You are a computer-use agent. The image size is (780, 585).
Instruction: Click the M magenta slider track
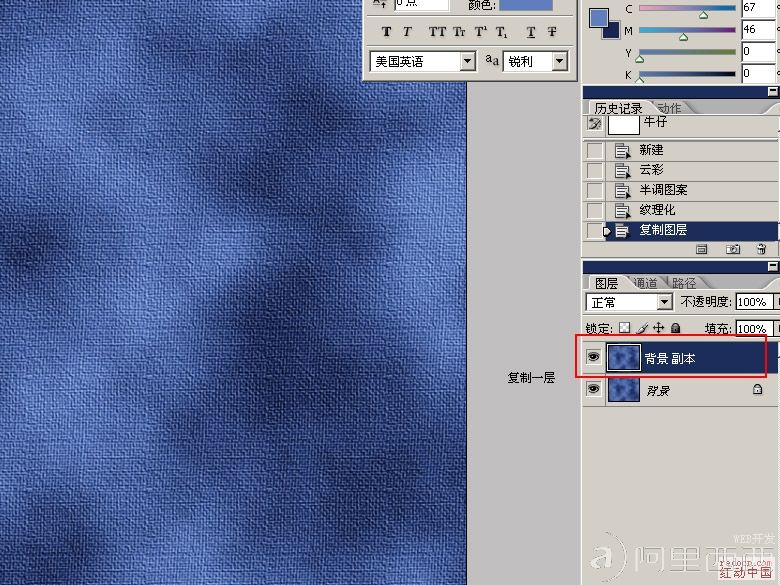[x=687, y=30]
